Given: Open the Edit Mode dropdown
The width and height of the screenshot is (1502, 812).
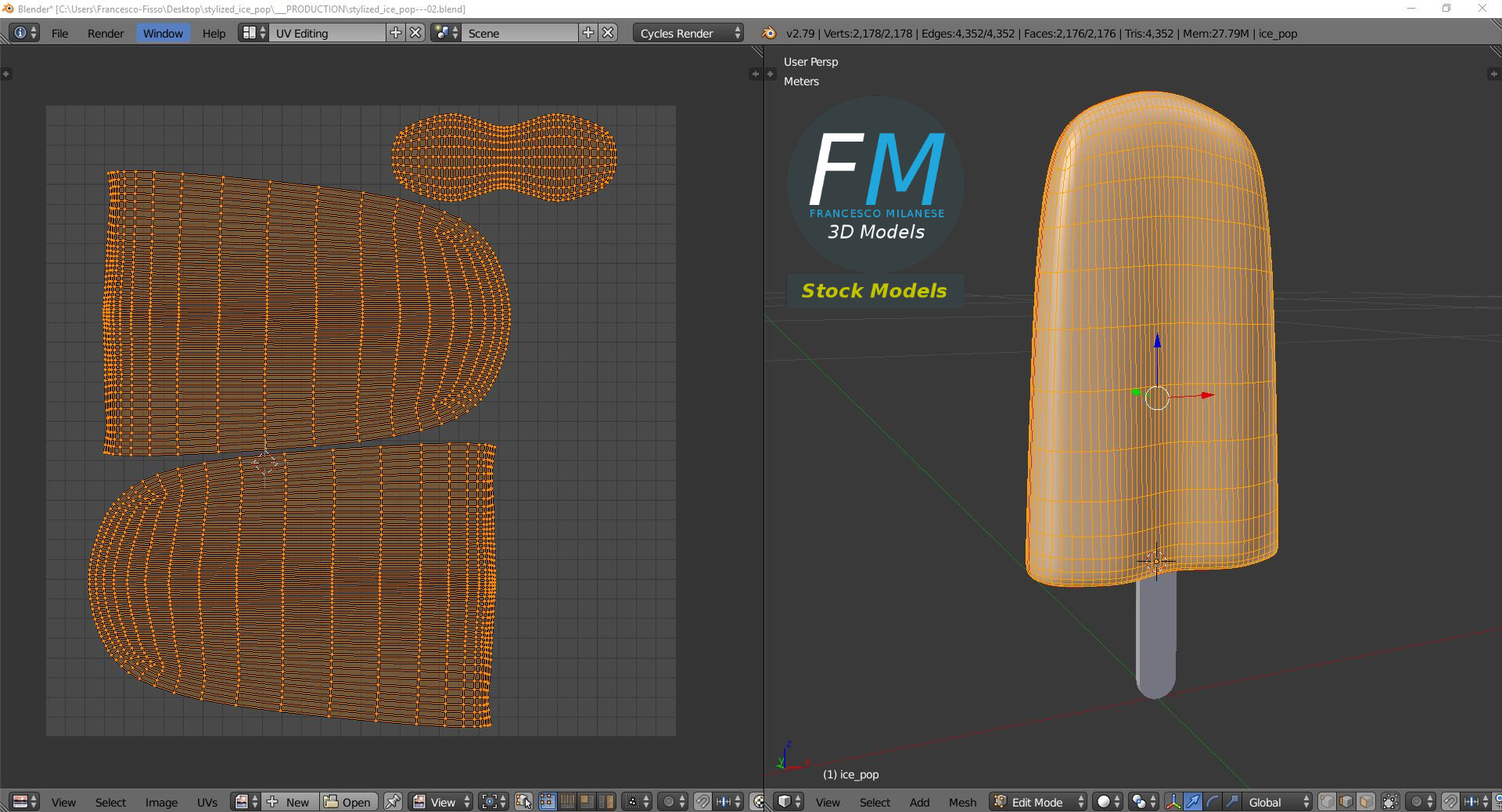Looking at the screenshot, I should (x=1037, y=802).
